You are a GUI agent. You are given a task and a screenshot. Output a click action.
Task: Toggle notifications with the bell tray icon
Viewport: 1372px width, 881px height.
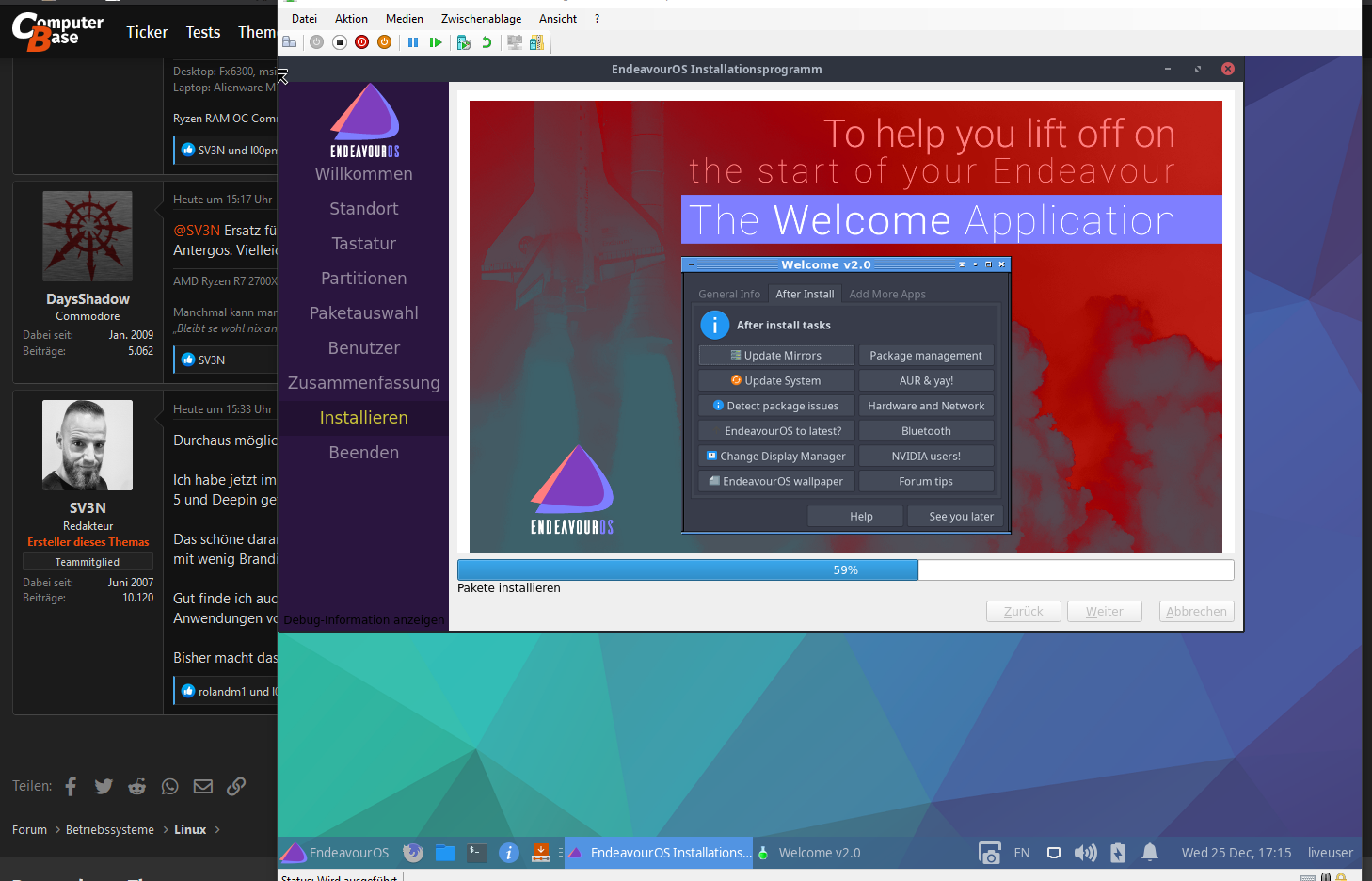click(1149, 853)
